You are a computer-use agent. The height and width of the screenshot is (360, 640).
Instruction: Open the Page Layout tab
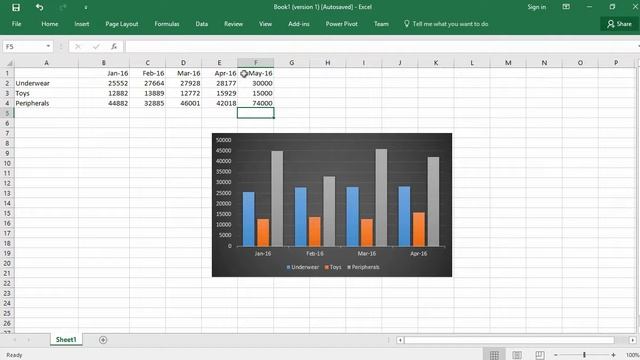point(122,24)
